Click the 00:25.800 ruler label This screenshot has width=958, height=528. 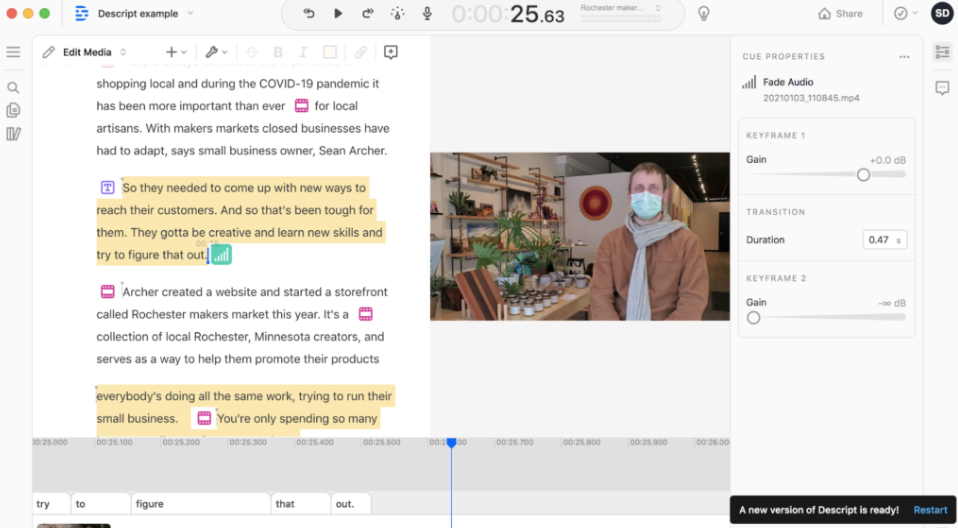click(582, 442)
